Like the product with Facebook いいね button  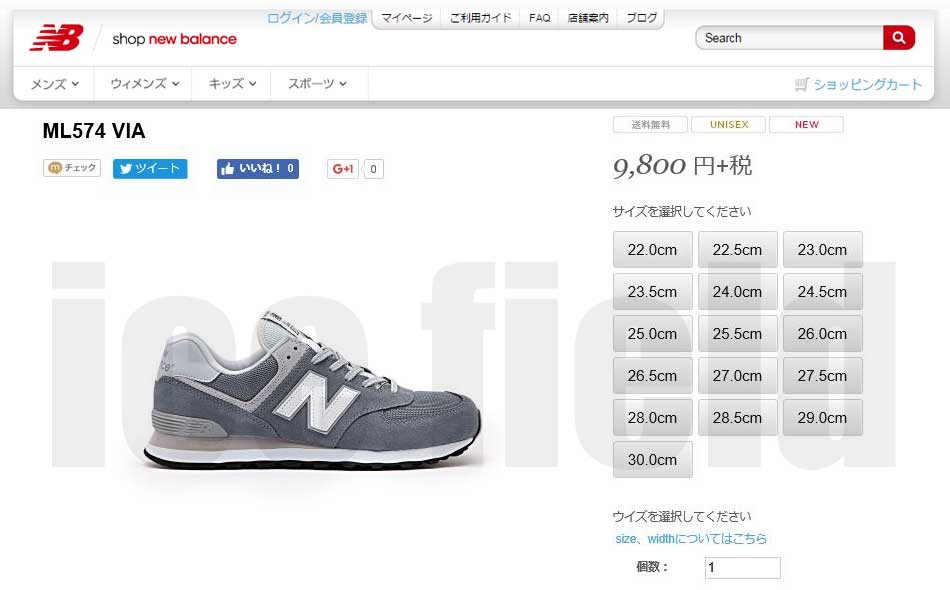point(257,168)
